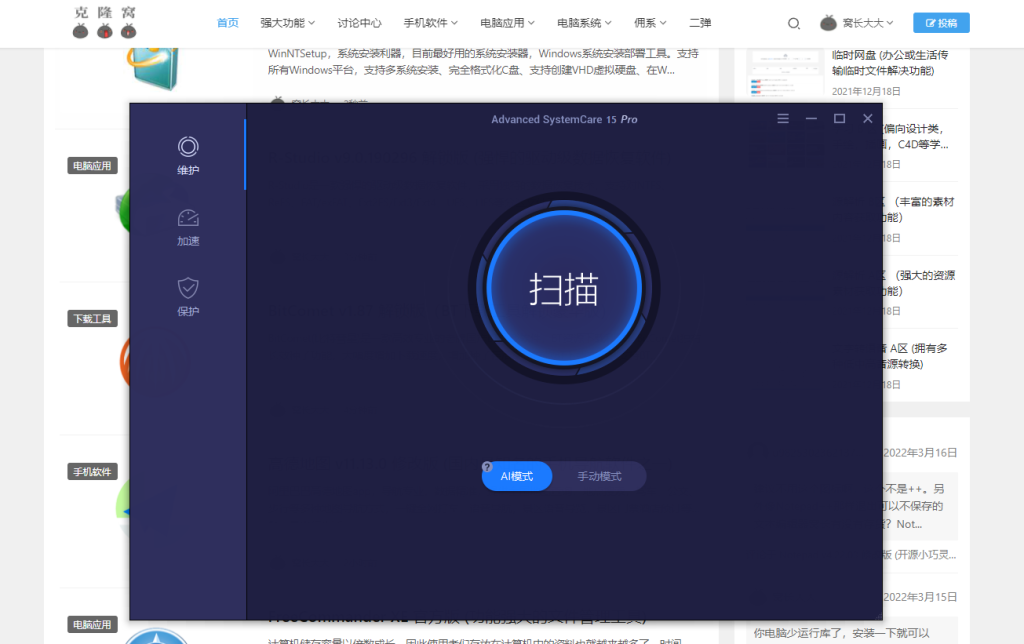Open the 保护 shield section in sidebar
This screenshot has width=1024, height=644.
[x=188, y=297]
